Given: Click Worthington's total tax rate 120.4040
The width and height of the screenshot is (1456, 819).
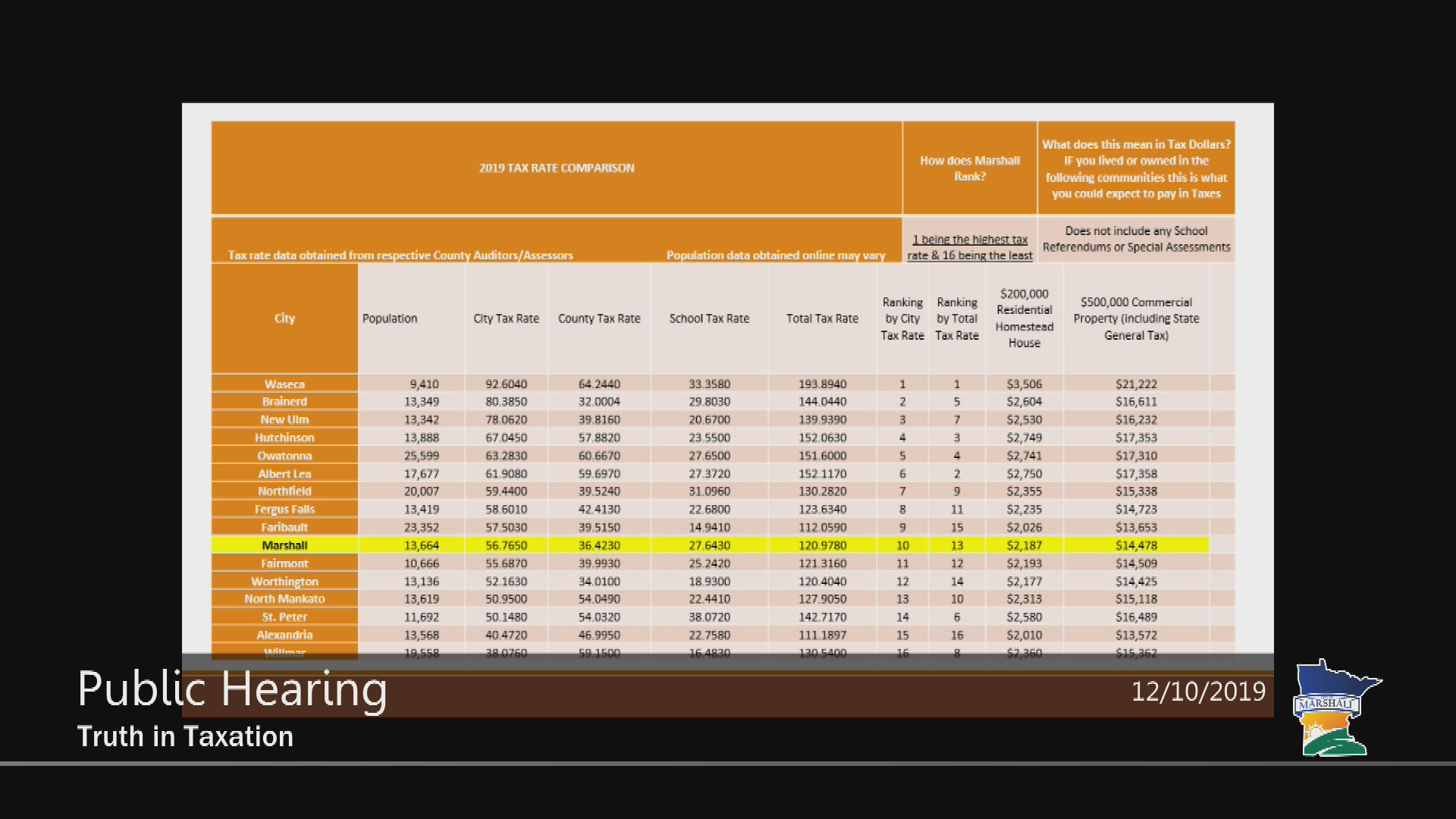Looking at the screenshot, I should (822, 582).
